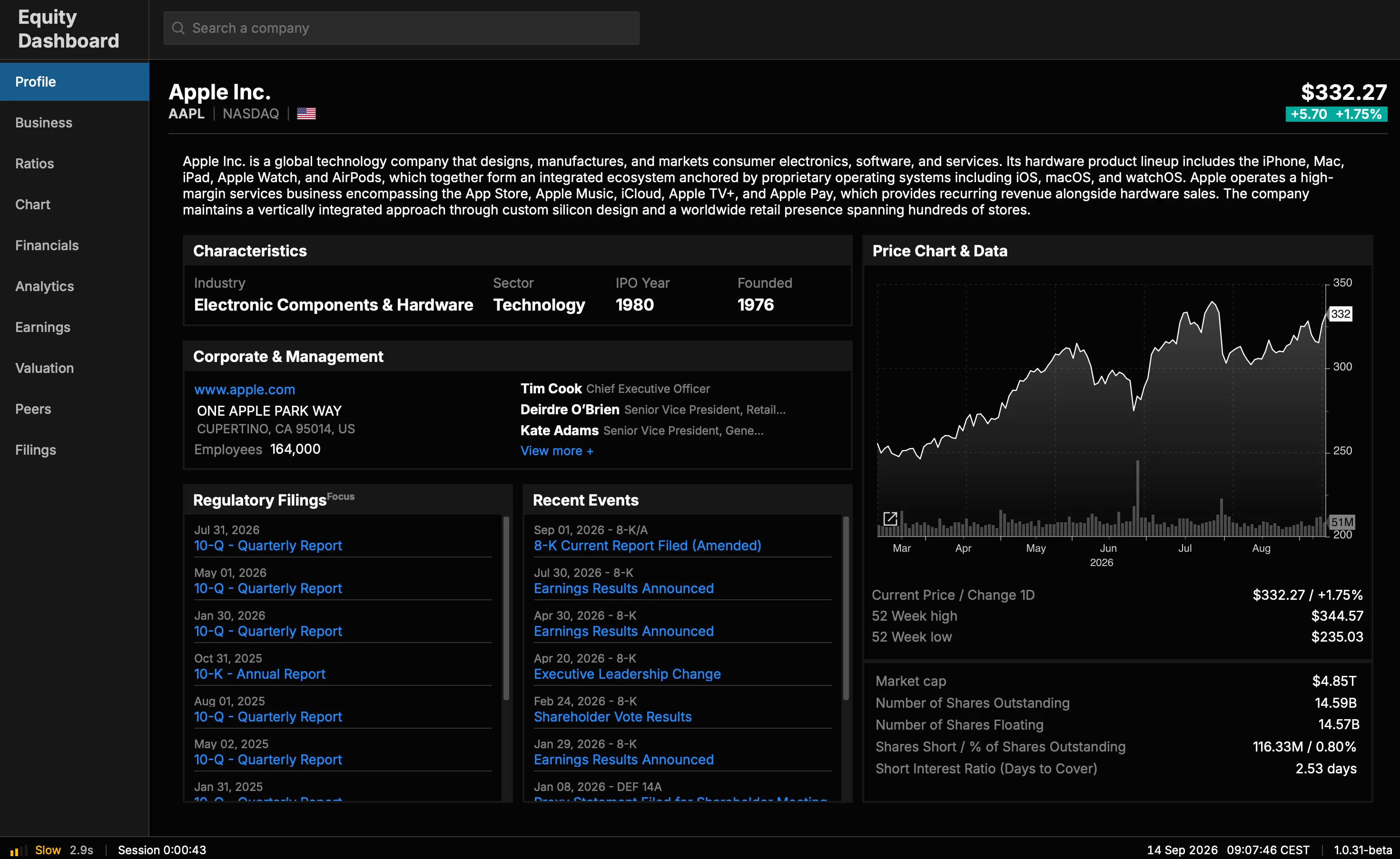Click the Kate Adams executive entry
The height and width of the screenshot is (859, 1400).
pyautogui.click(x=642, y=430)
